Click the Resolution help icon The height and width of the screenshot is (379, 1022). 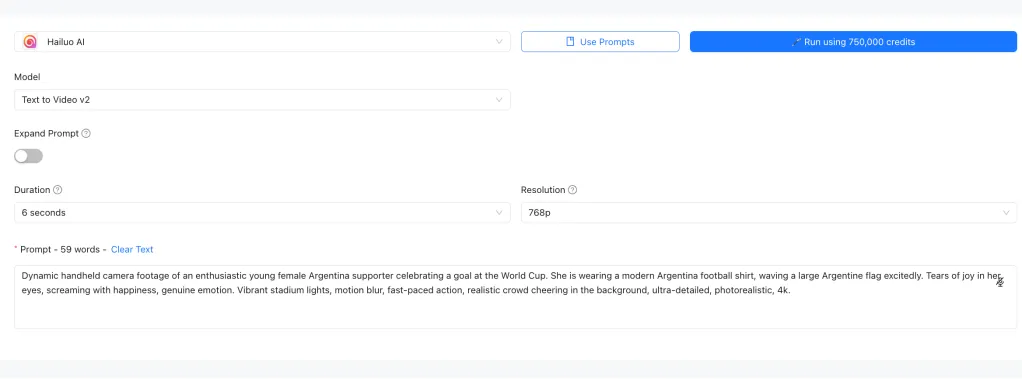click(572, 190)
